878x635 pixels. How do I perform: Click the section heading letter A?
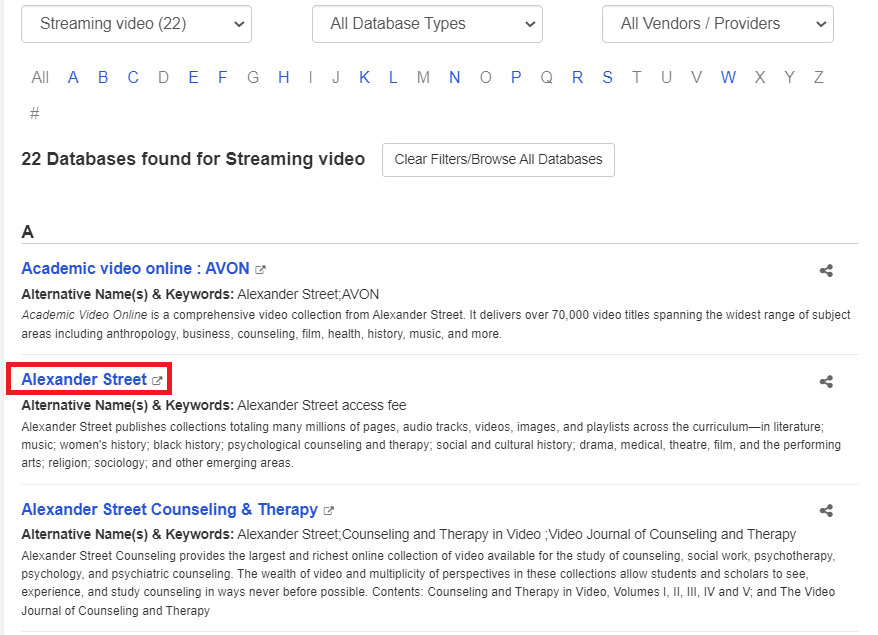pyautogui.click(x=27, y=232)
